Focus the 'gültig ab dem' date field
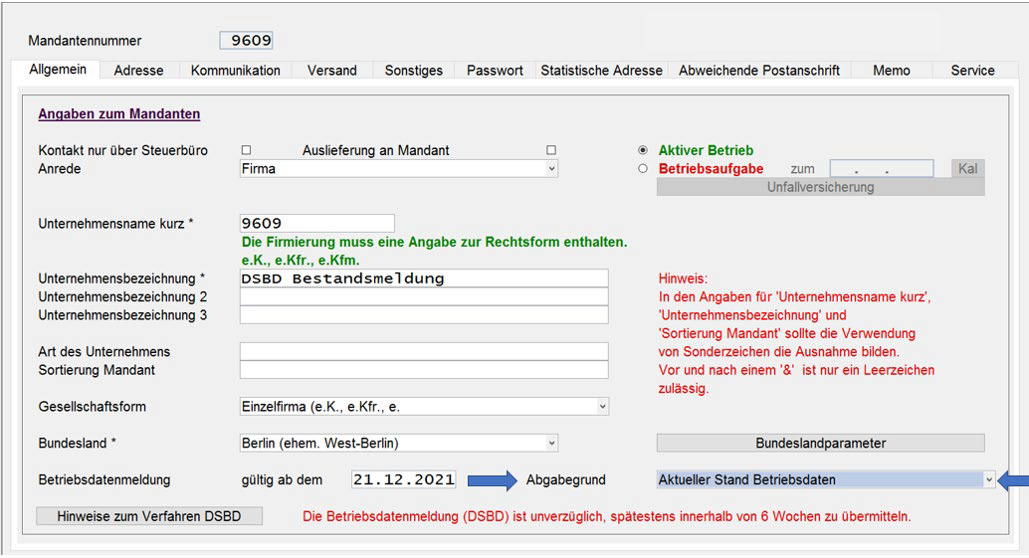This screenshot has width=1029, height=558. click(403, 480)
